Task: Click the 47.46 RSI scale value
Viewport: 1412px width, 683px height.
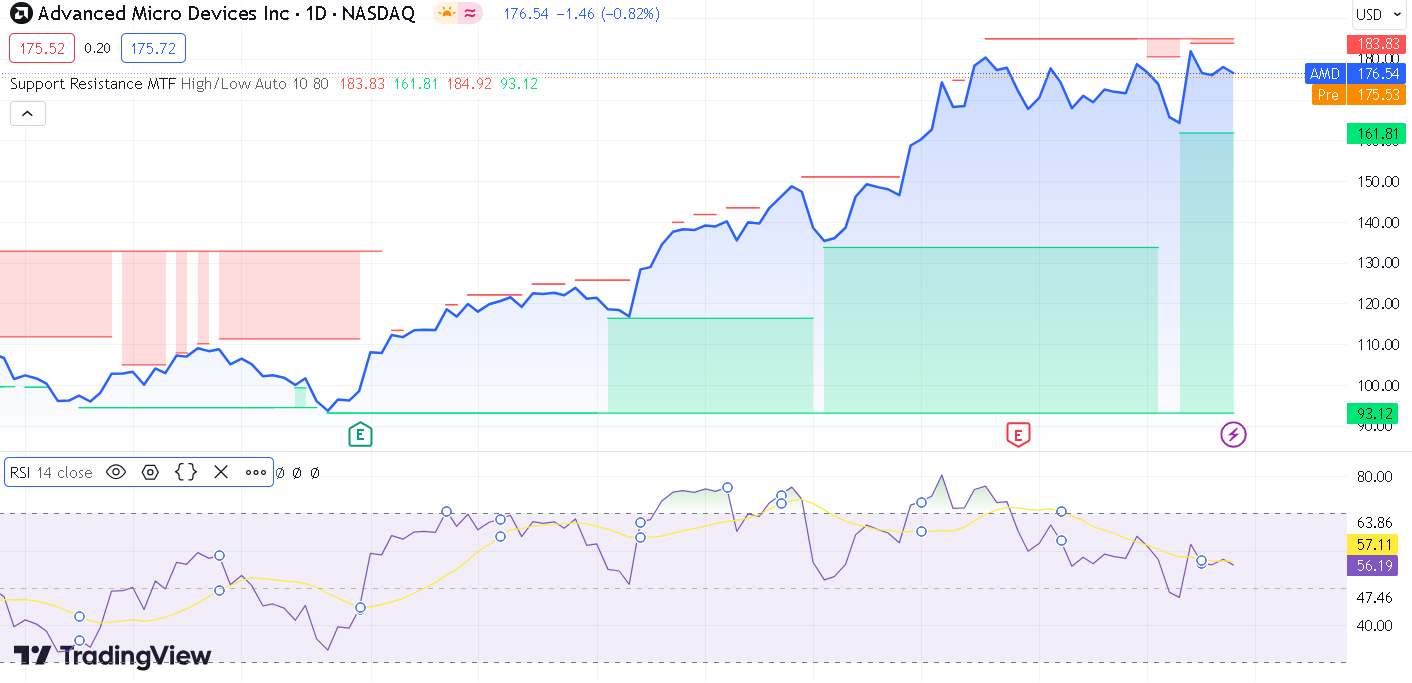Action: click(x=1374, y=598)
